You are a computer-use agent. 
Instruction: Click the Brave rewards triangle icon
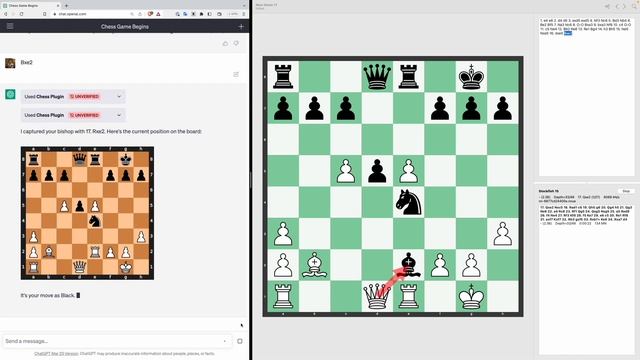(x=158, y=14)
